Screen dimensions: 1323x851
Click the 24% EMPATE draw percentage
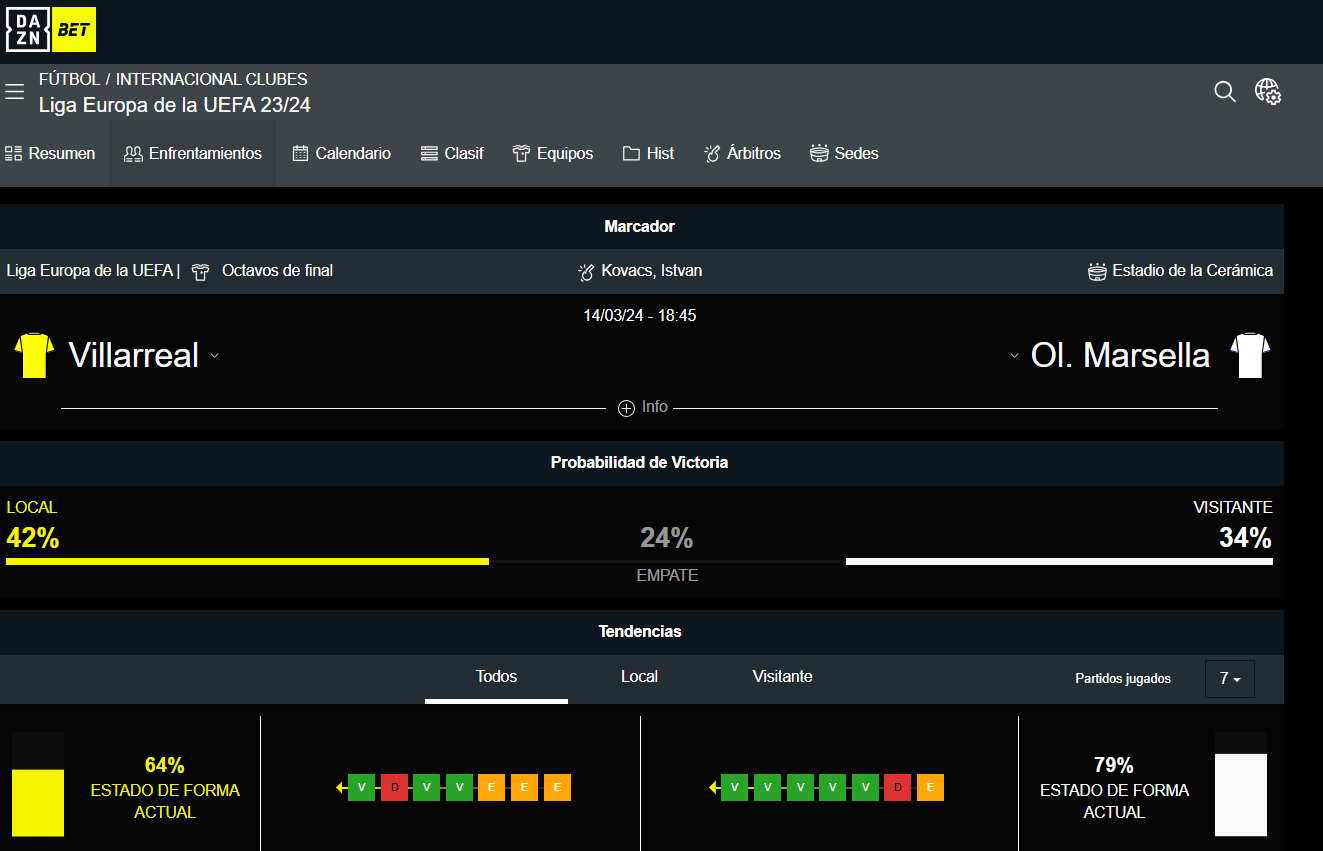click(667, 539)
